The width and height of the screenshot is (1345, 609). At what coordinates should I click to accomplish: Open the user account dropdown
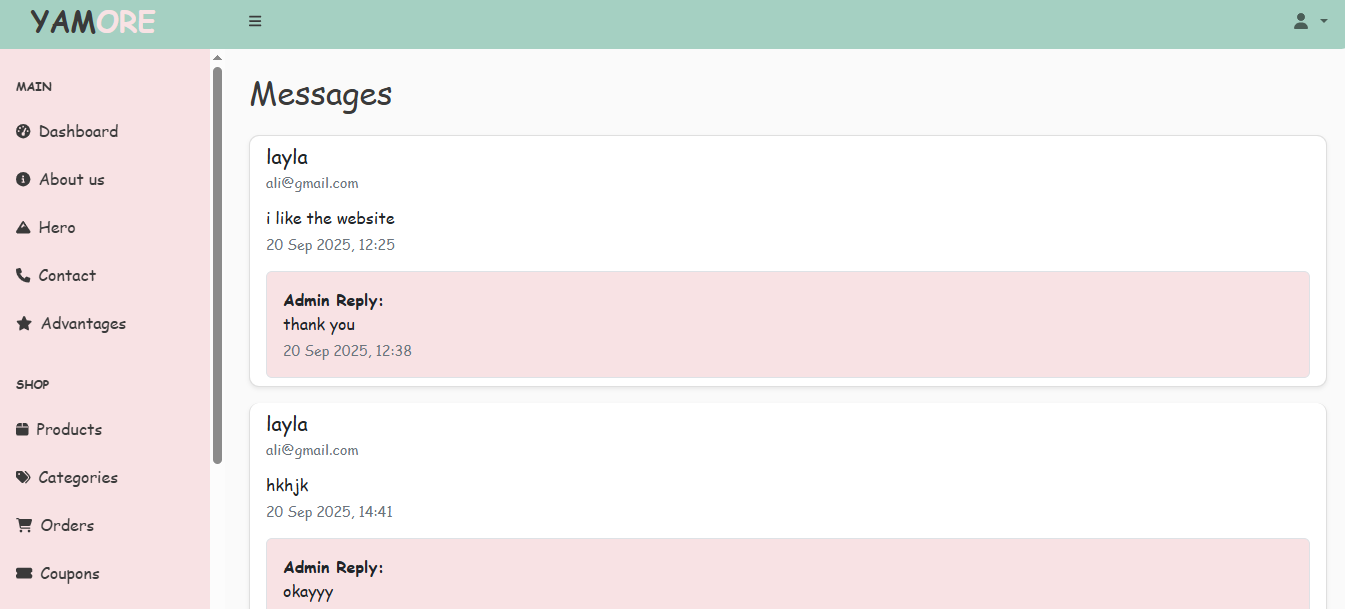pos(1301,21)
